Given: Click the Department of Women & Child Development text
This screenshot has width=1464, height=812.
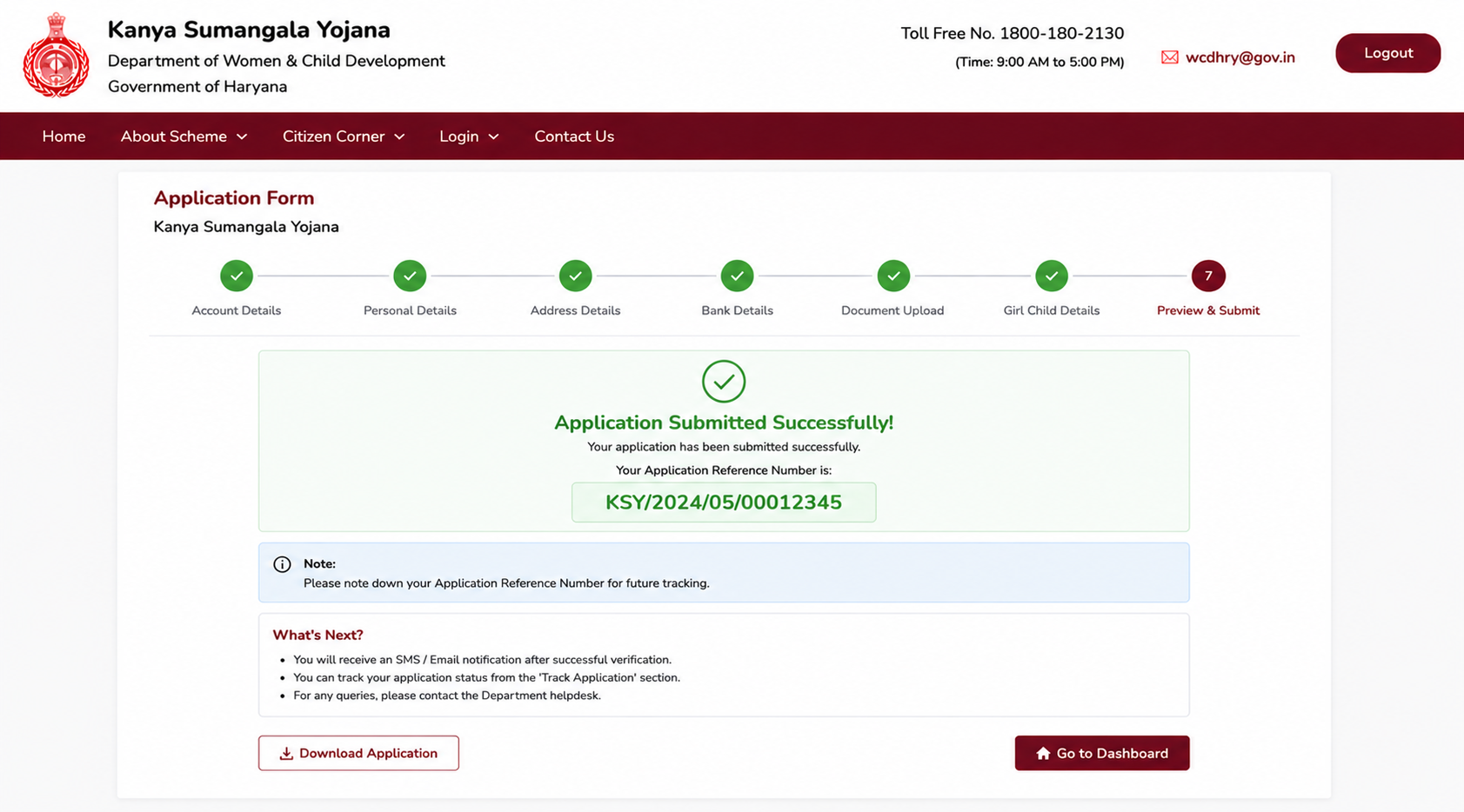Looking at the screenshot, I should [x=277, y=61].
